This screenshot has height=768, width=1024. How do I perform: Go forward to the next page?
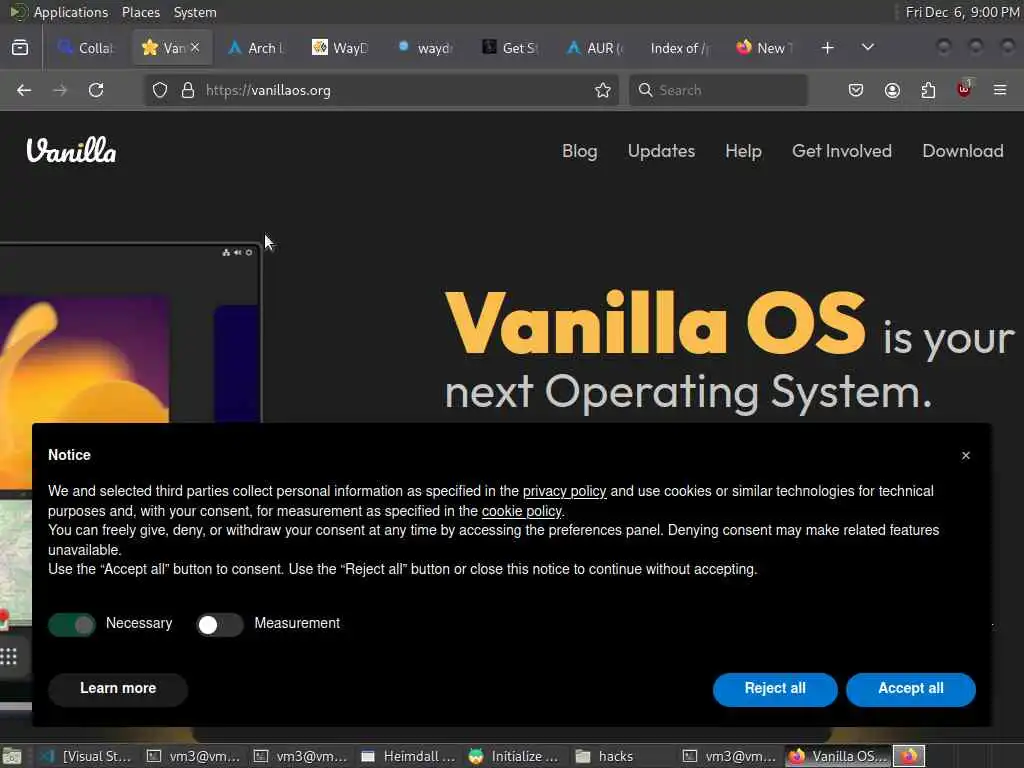(x=60, y=90)
